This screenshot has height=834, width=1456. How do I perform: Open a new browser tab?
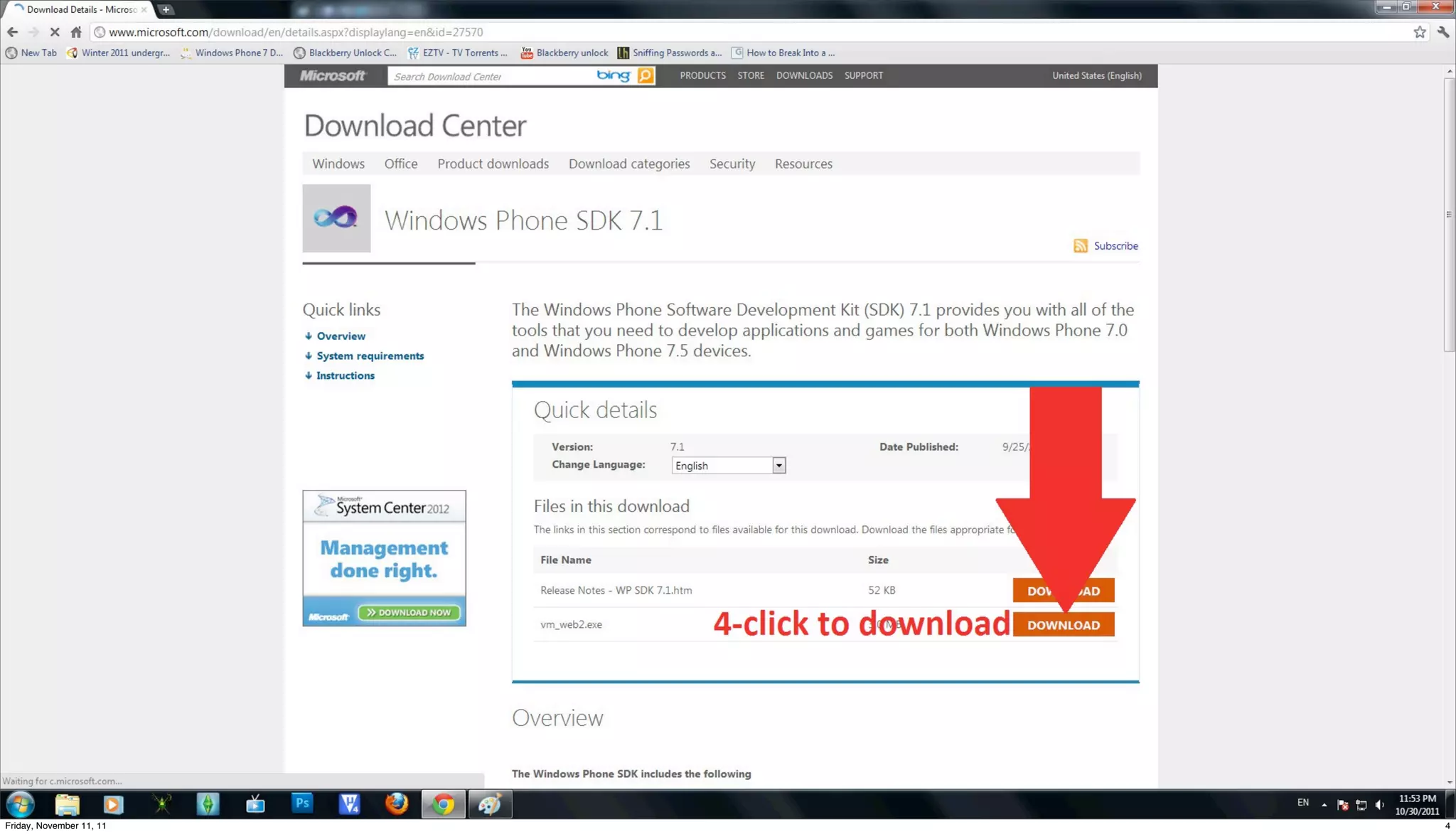click(x=166, y=9)
